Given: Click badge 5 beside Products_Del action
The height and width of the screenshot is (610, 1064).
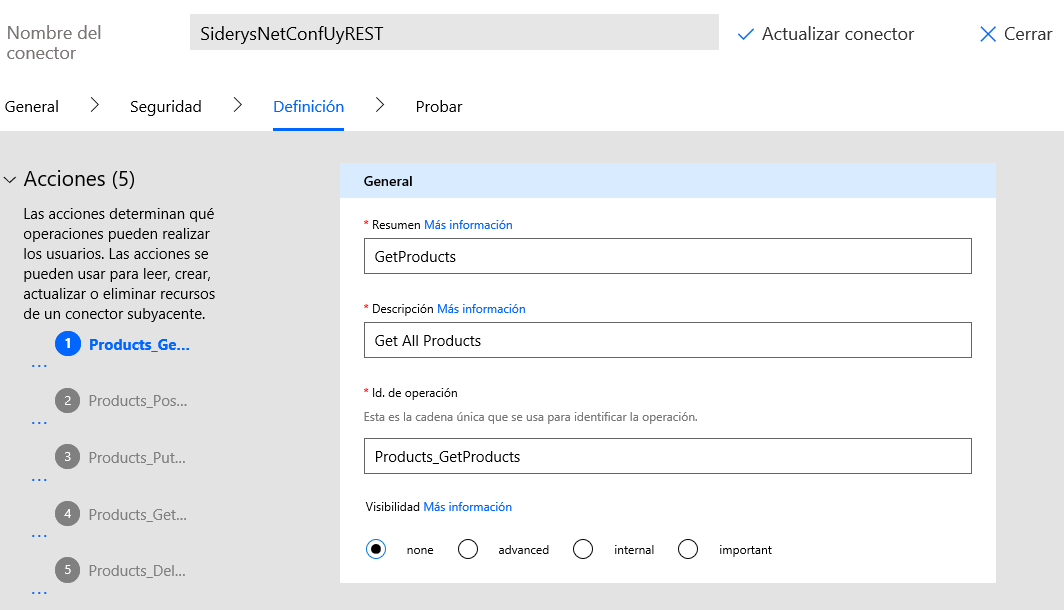Looking at the screenshot, I should (68, 570).
